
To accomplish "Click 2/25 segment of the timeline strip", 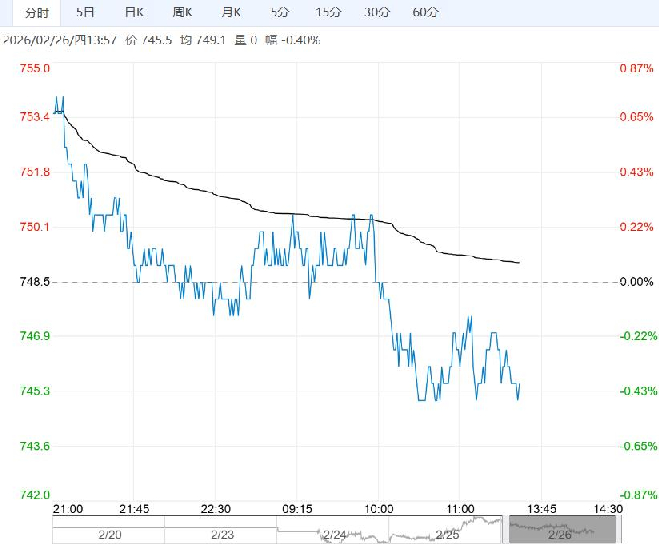I will 448,535.
